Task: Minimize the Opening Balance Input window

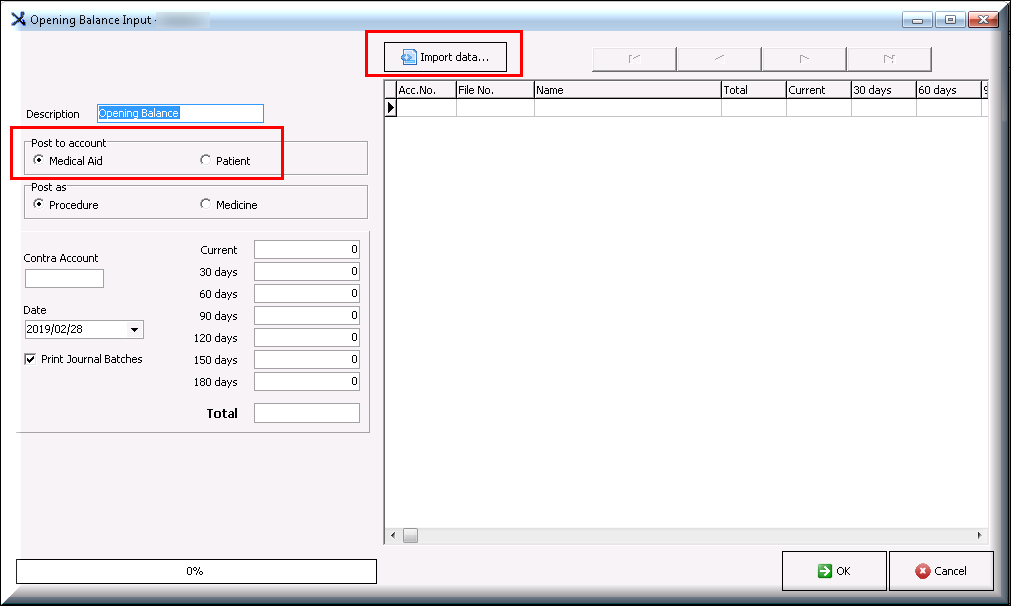Action: pos(917,20)
